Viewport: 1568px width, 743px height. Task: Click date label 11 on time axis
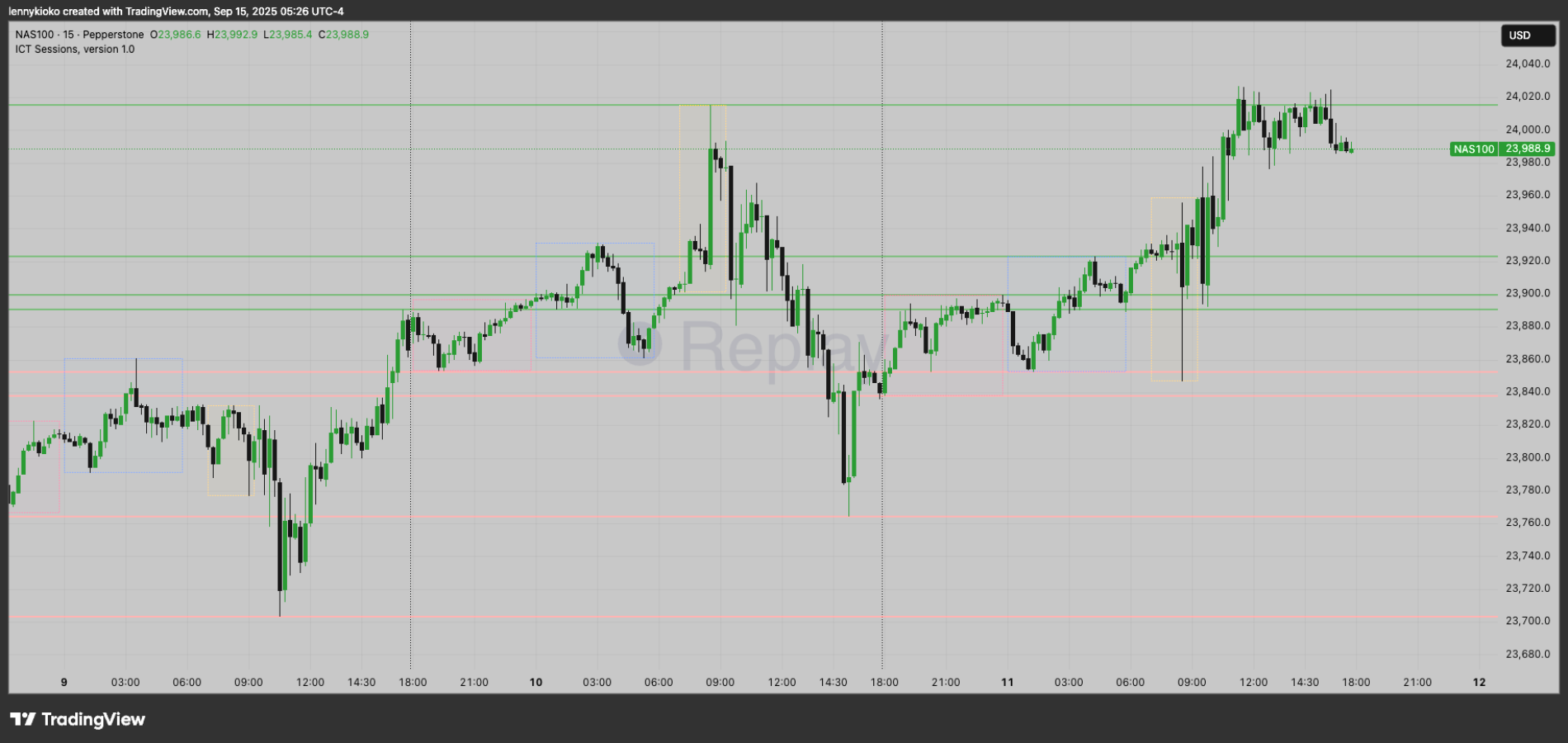(1007, 683)
